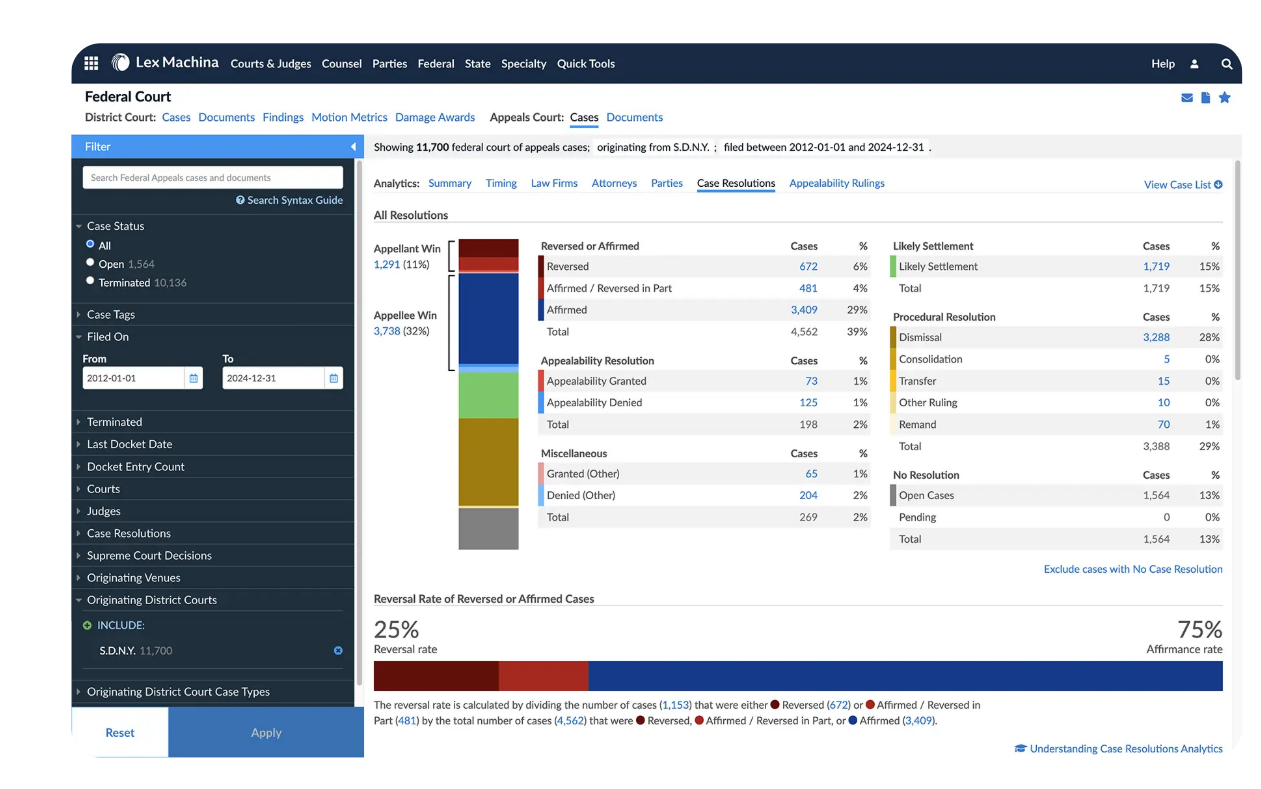Image resolution: width=1261 pixels, height=789 pixels.
Task: Open the apps grid menu icon
Action: point(91,63)
